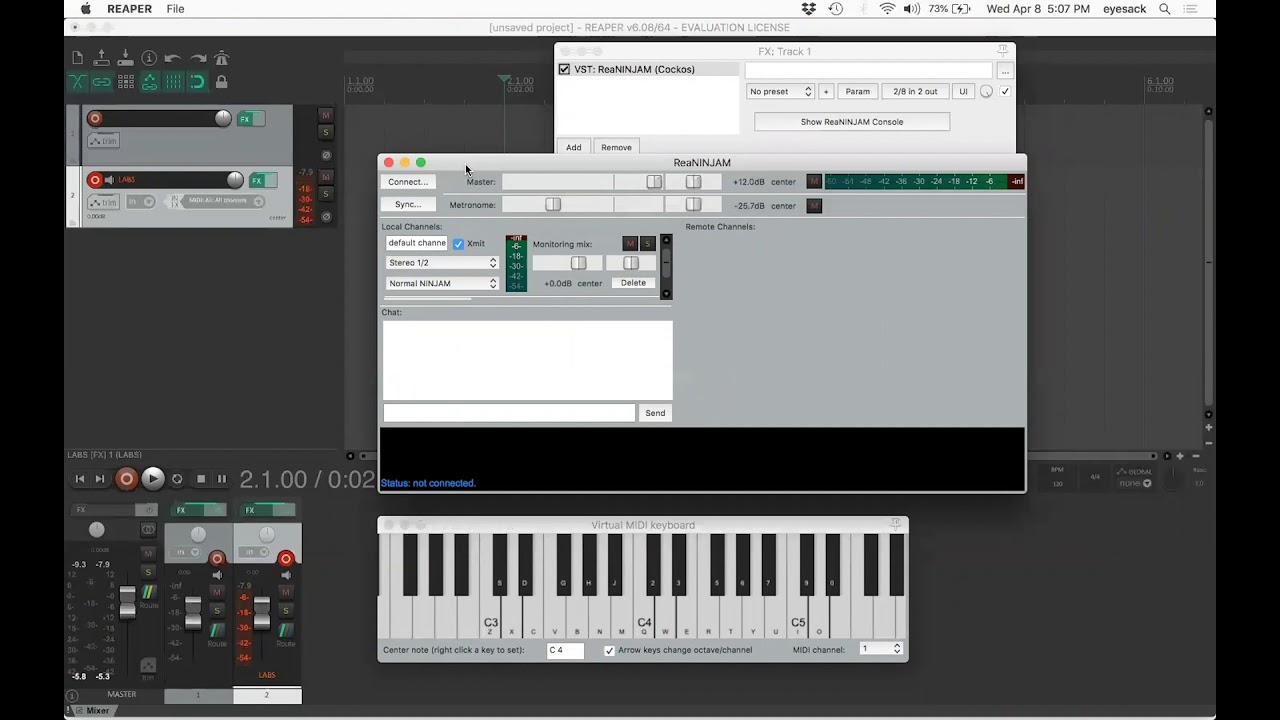Click the chat message input field

coord(509,413)
